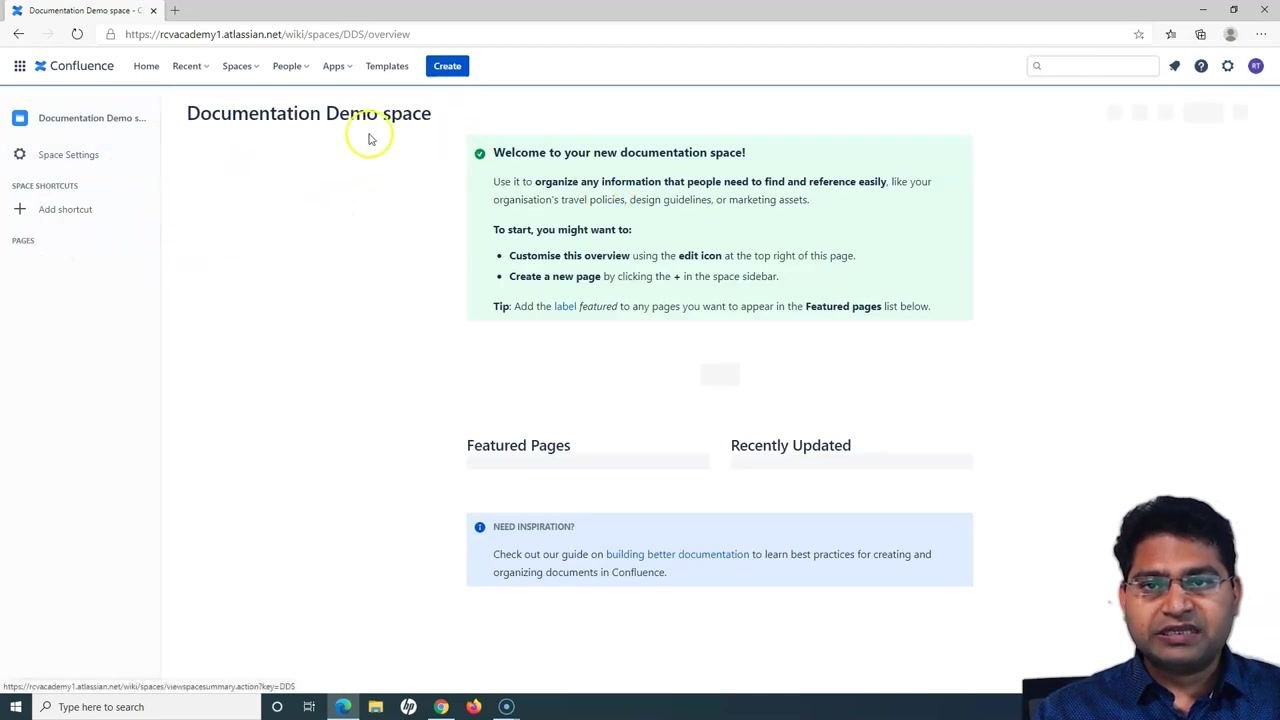Image resolution: width=1280 pixels, height=720 pixels.
Task: Click the Windows Start button
Action: pos(15,707)
